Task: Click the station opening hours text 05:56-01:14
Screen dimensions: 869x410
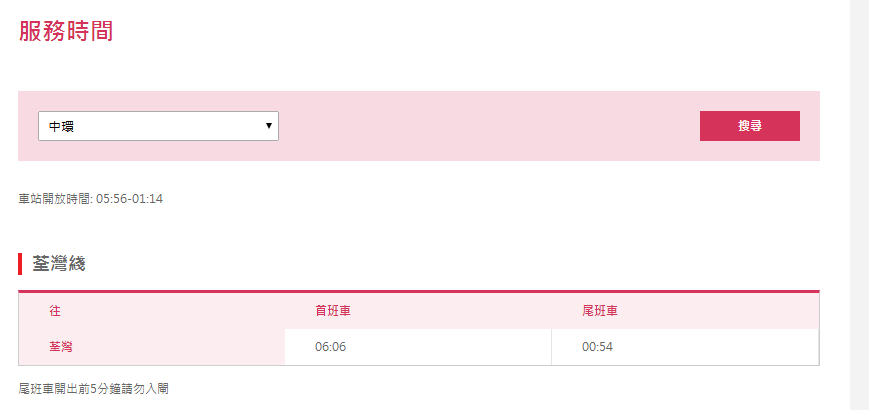Action: (129, 199)
